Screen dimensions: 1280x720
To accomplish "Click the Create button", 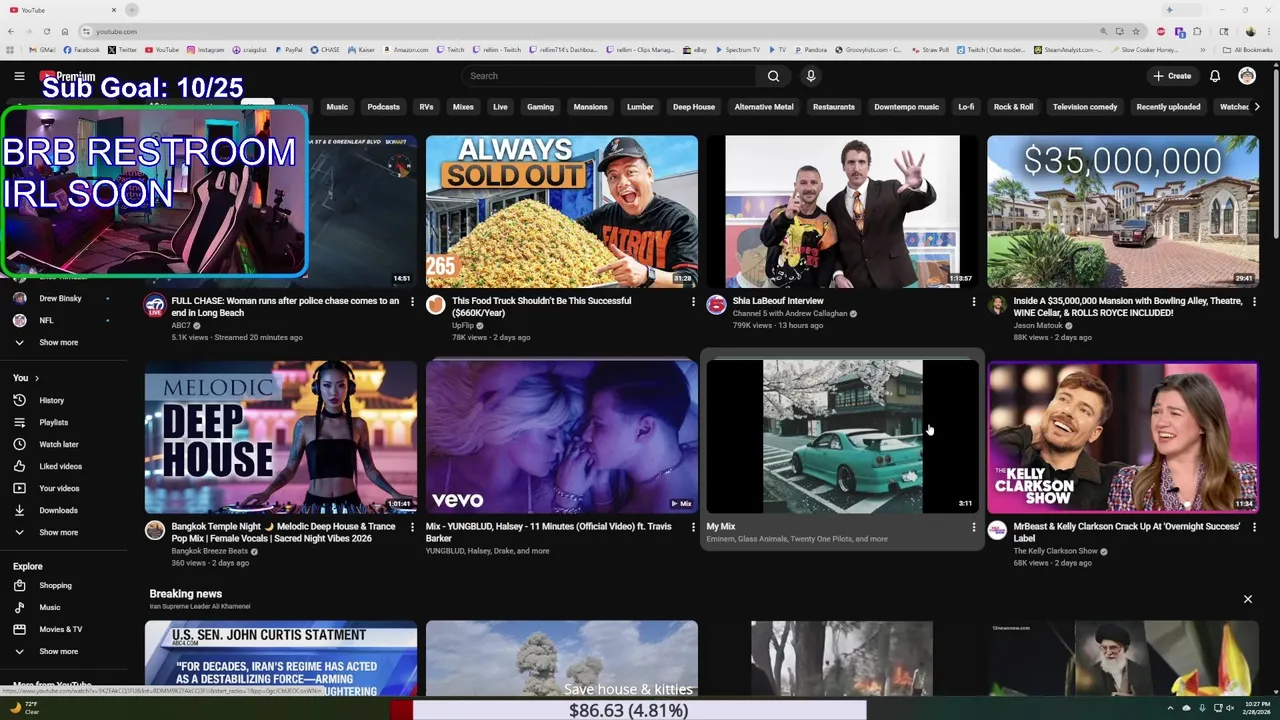I will click(x=1172, y=76).
